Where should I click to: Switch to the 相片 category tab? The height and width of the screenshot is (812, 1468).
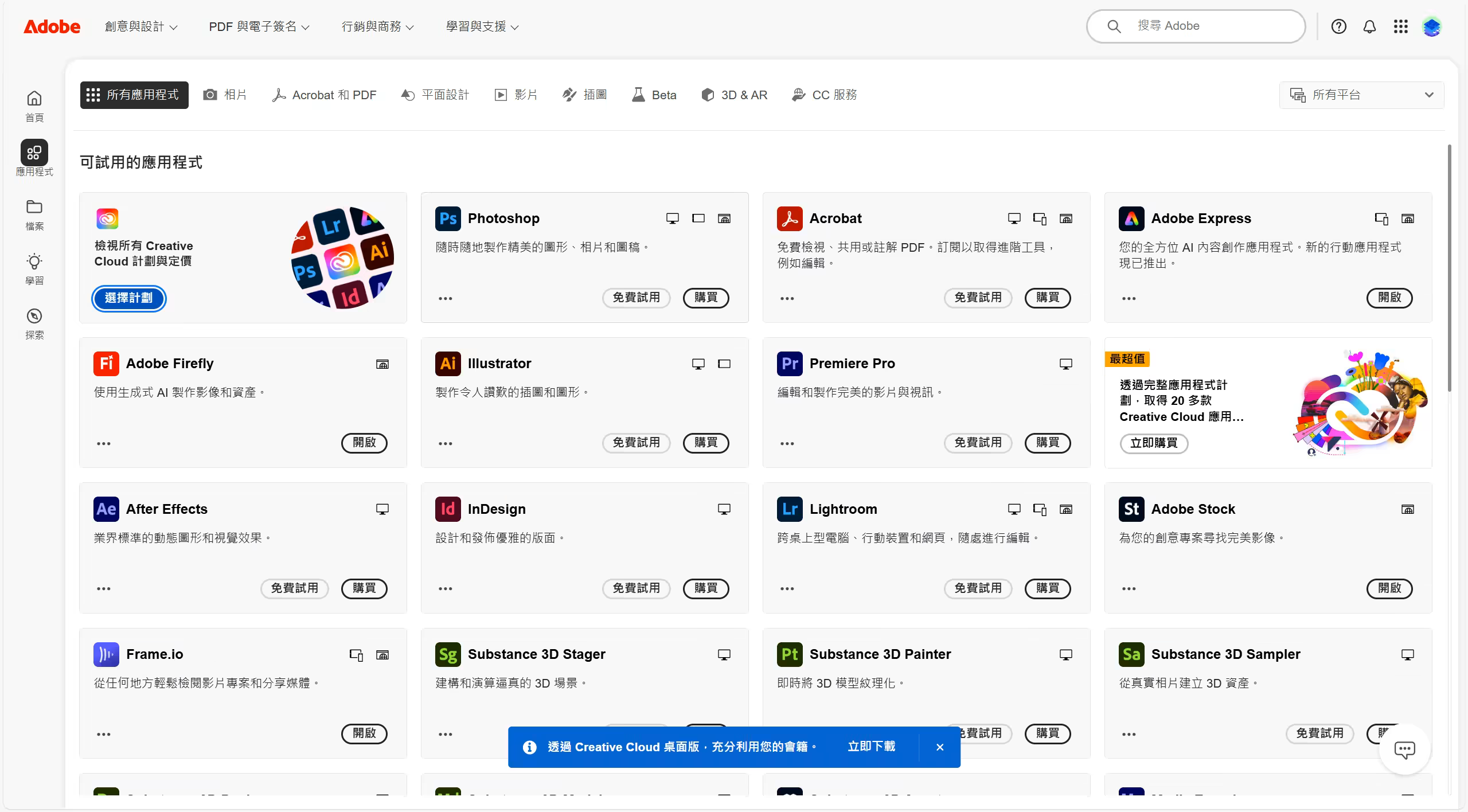225,95
